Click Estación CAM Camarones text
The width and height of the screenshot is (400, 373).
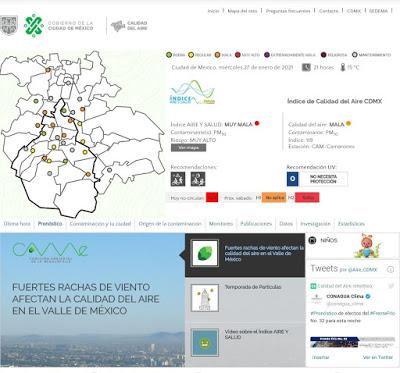point(321,146)
